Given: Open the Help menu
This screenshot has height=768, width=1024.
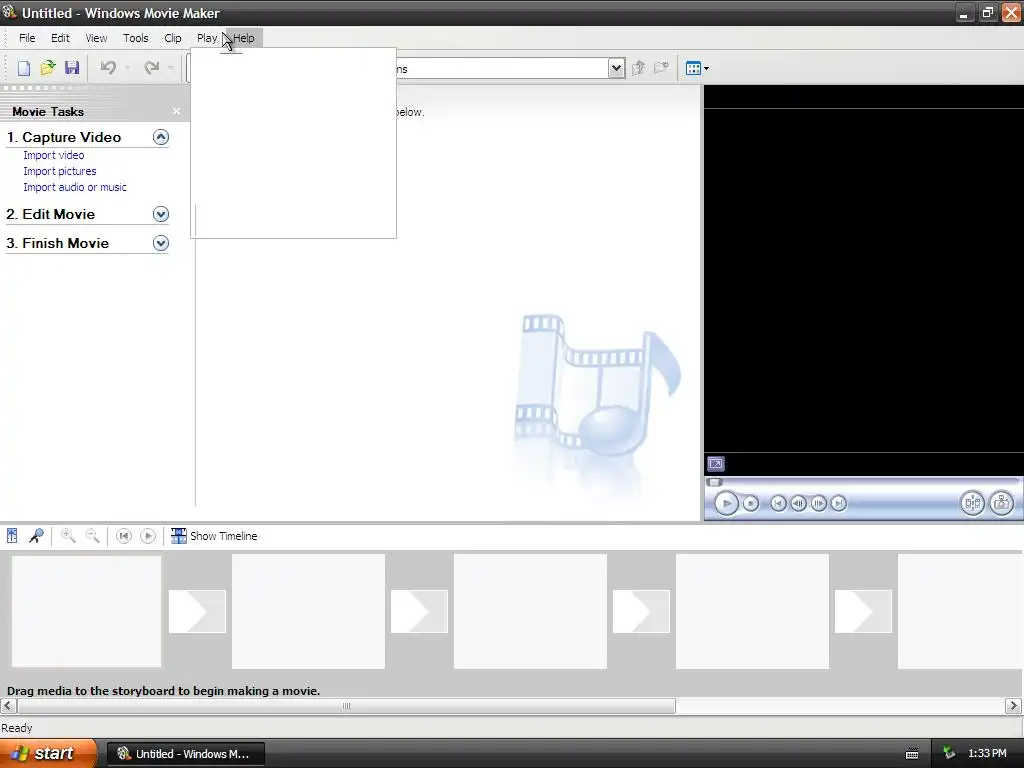Looking at the screenshot, I should [x=244, y=38].
